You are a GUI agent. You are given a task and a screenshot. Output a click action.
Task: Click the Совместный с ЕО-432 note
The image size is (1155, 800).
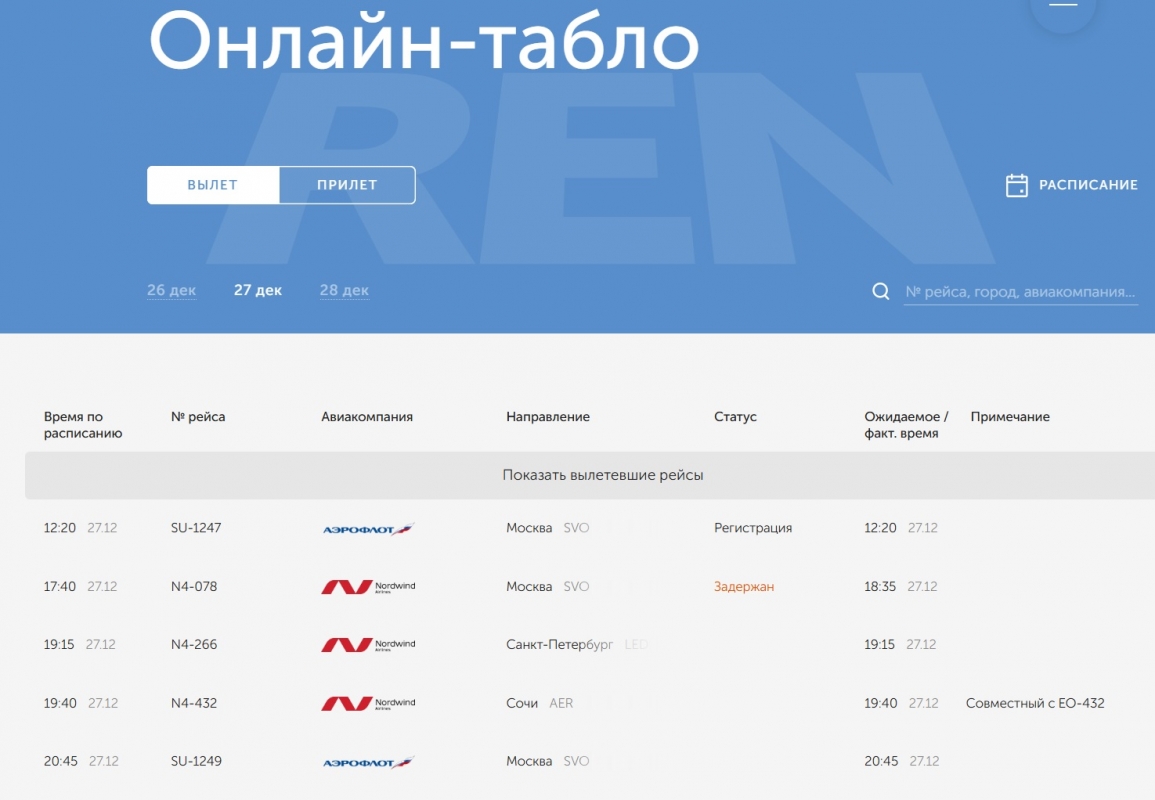pos(1035,703)
